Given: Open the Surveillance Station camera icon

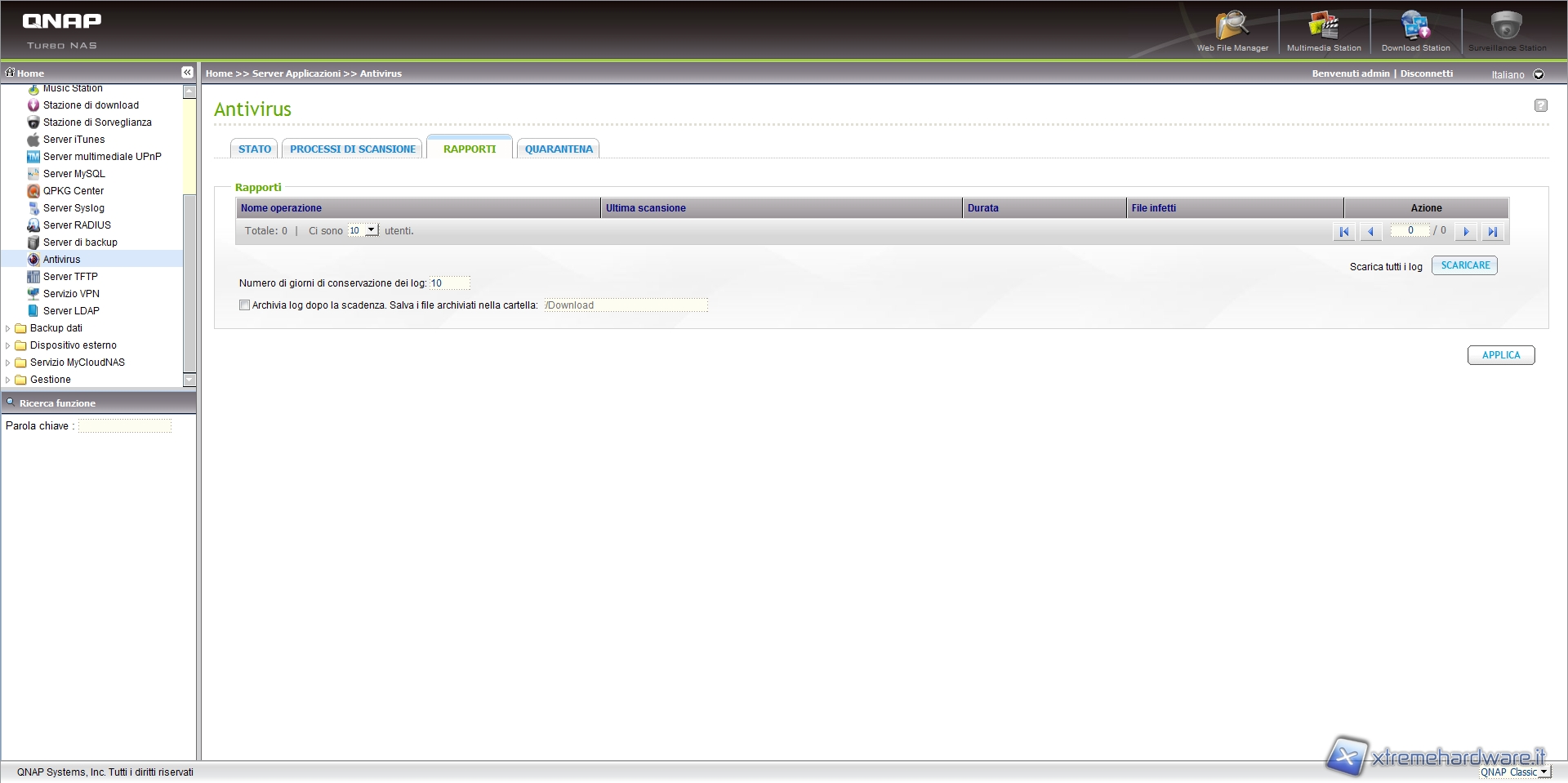Looking at the screenshot, I should (1506, 29).
